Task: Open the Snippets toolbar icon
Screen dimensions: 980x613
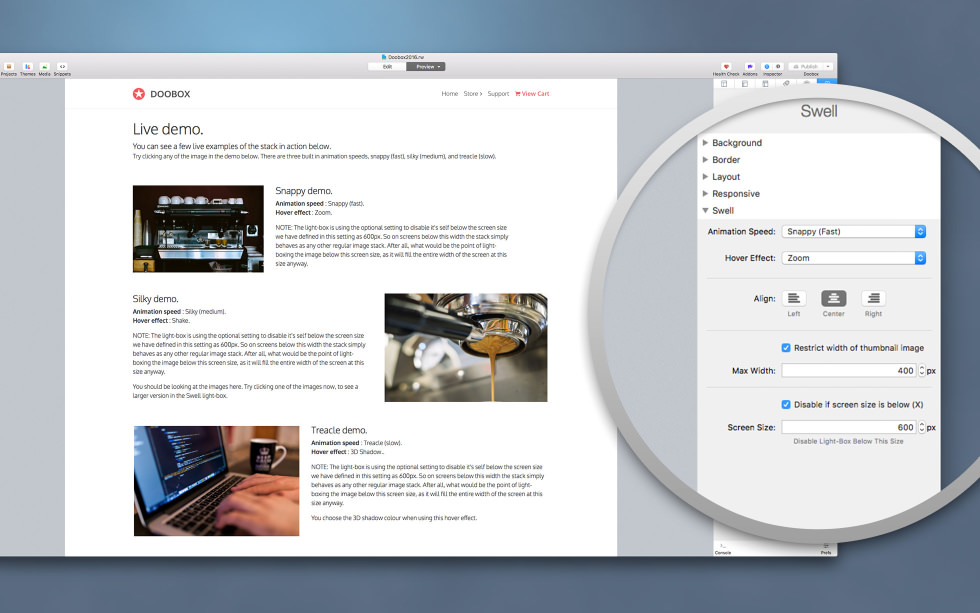Action: [x=62, y=66]
